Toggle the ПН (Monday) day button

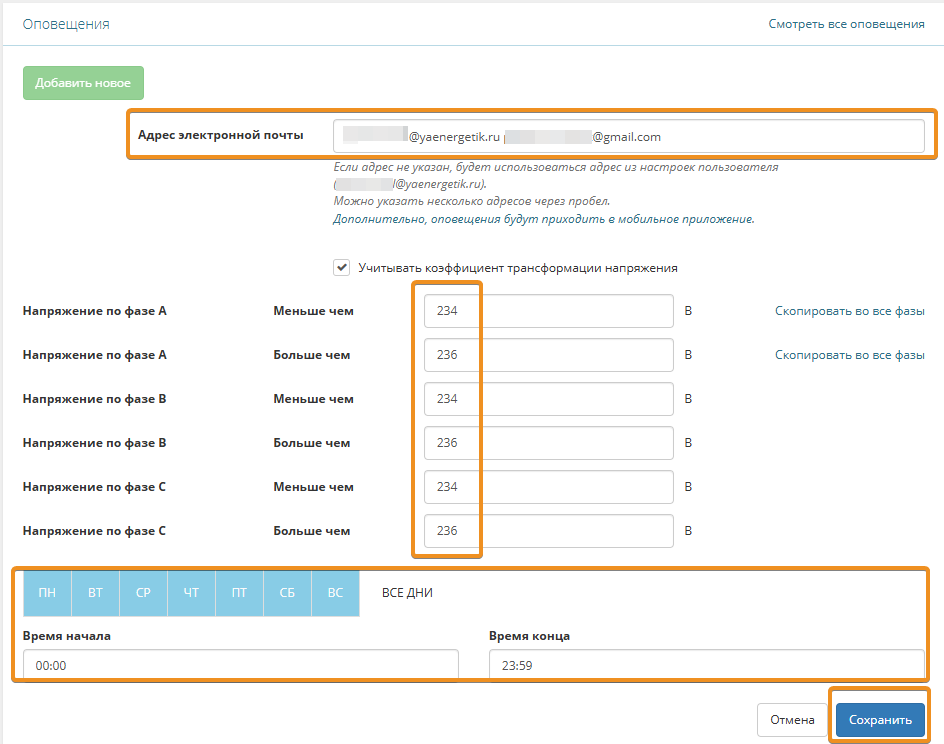(x=47, y=593)
